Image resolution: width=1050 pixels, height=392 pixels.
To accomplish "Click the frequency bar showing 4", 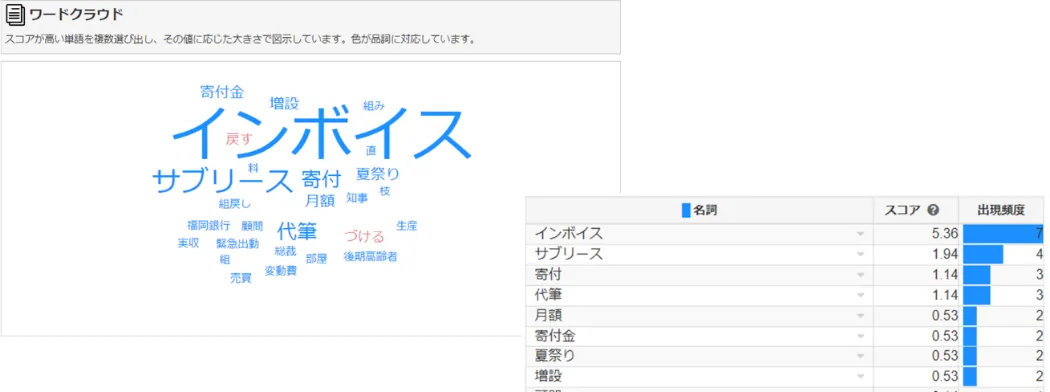I will coord(982,255).
